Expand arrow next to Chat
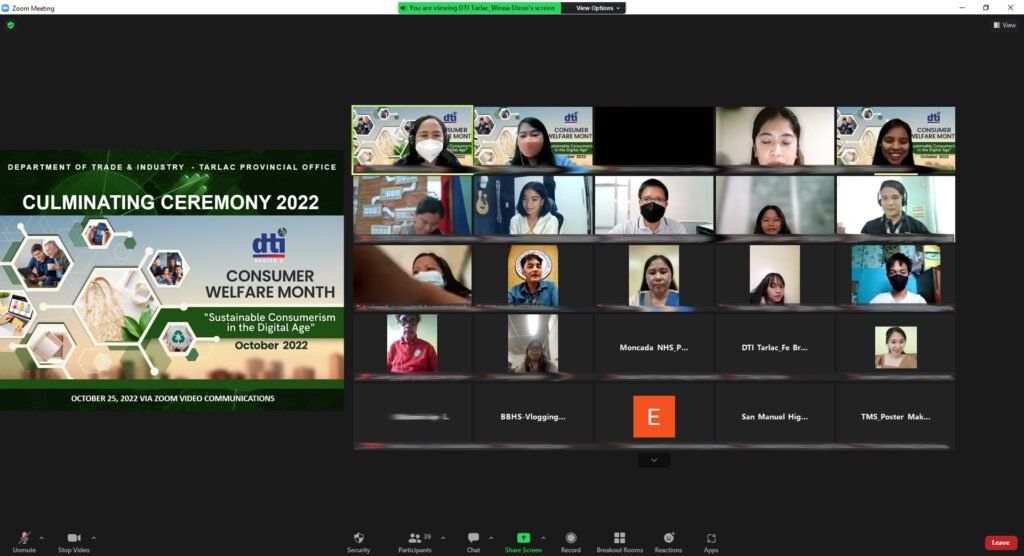 (490, 538)
